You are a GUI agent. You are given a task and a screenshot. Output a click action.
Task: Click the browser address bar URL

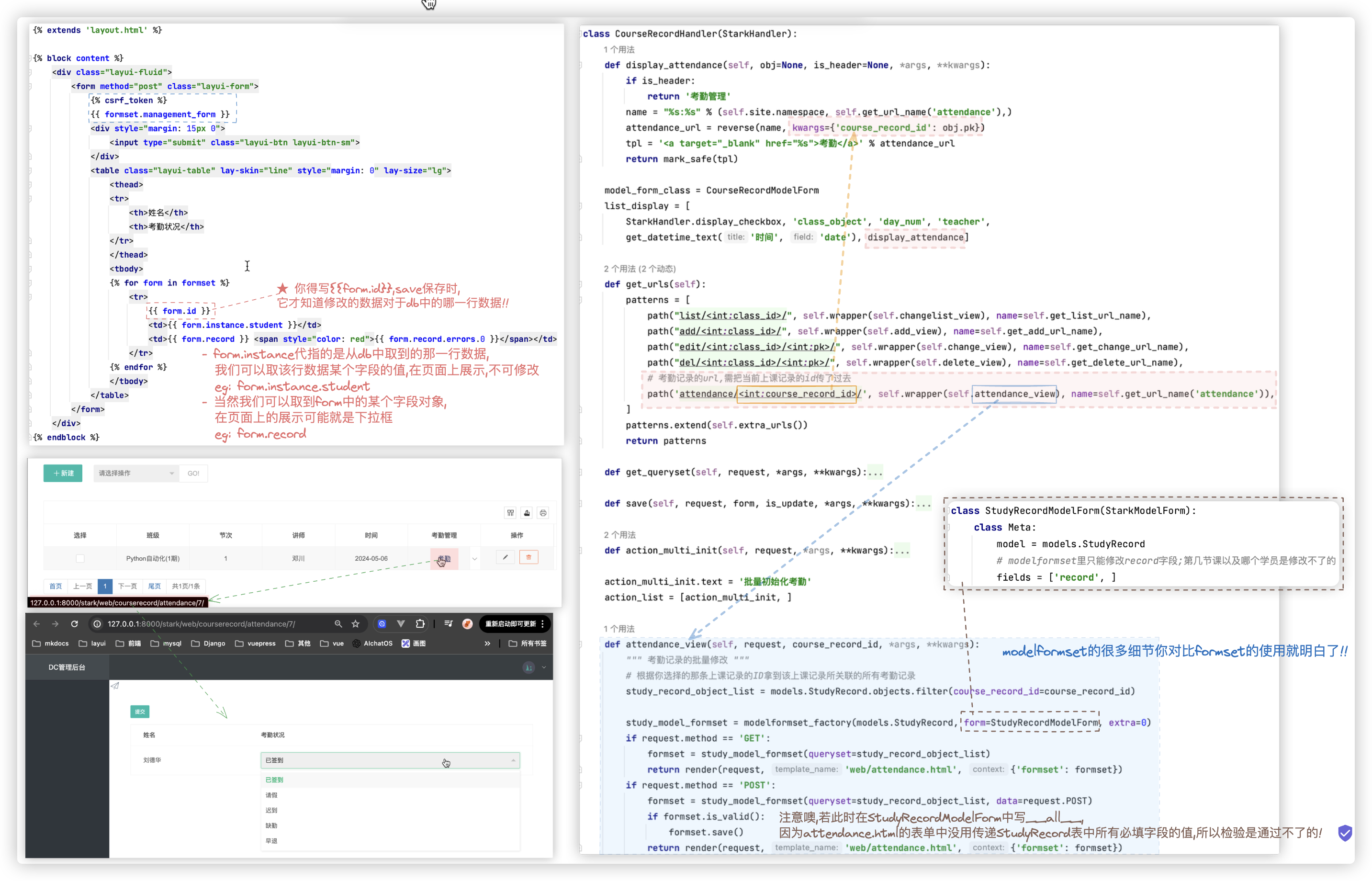tap(202, 623)
